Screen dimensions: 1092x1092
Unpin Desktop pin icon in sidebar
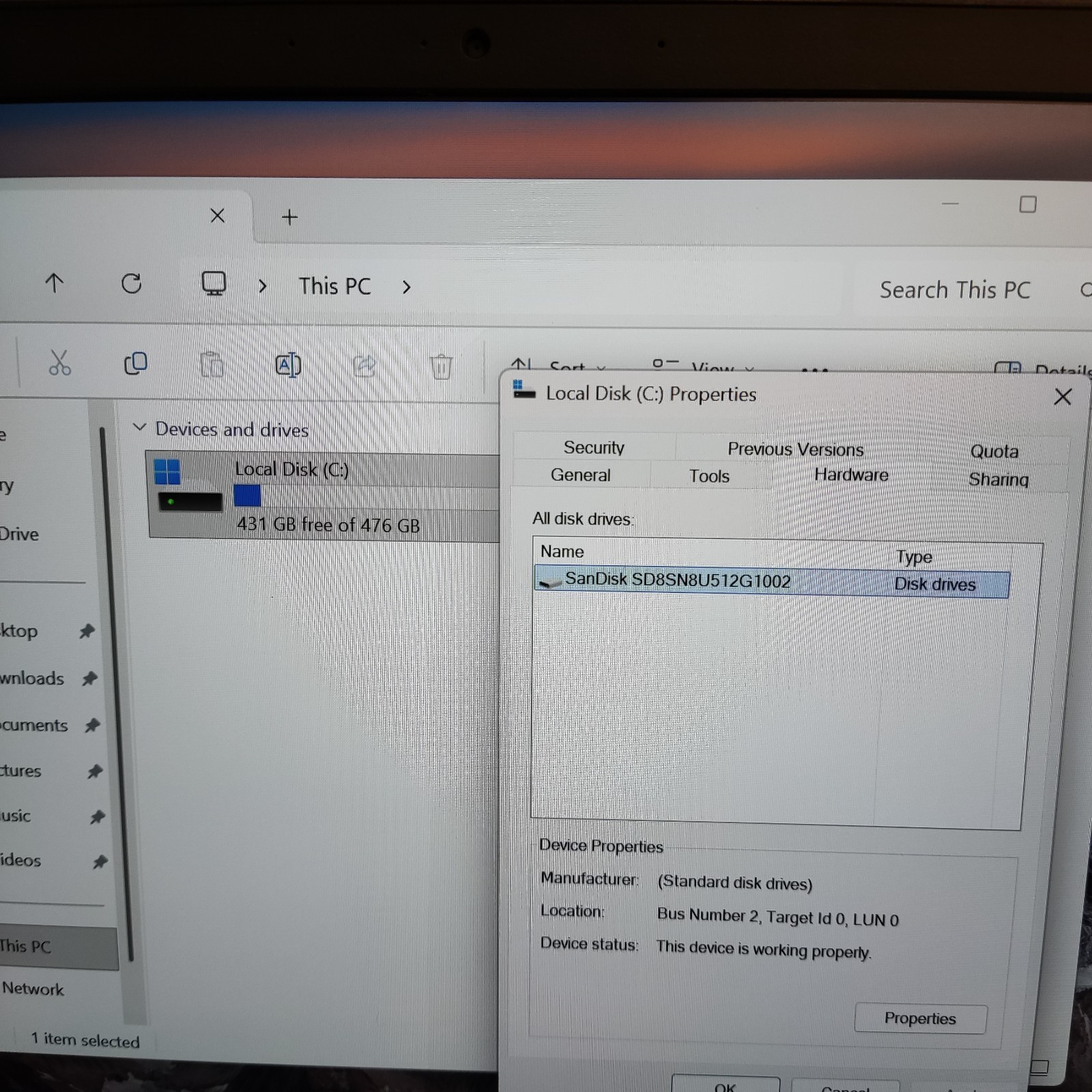point(87,631)
